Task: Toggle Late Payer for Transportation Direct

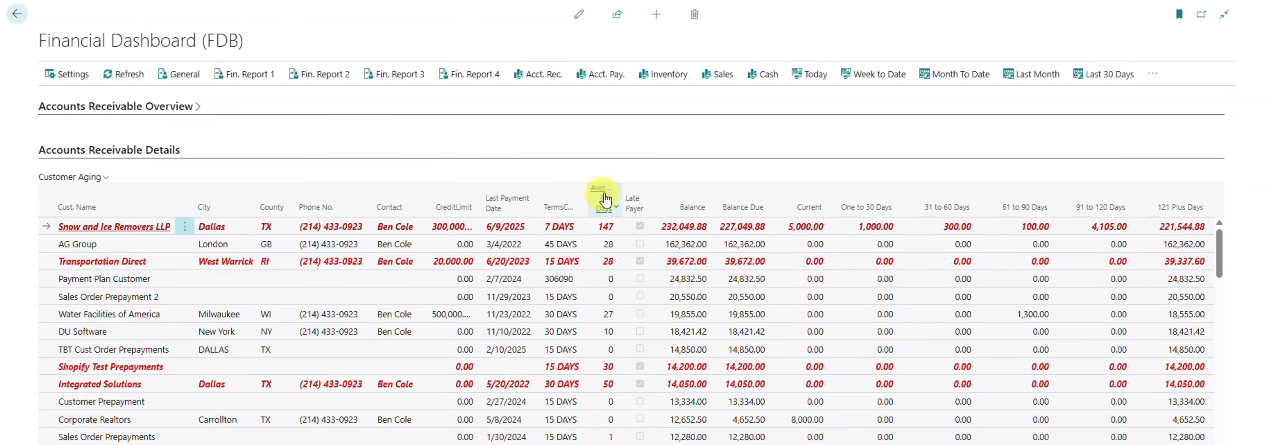Action: (x=640, y=262)
